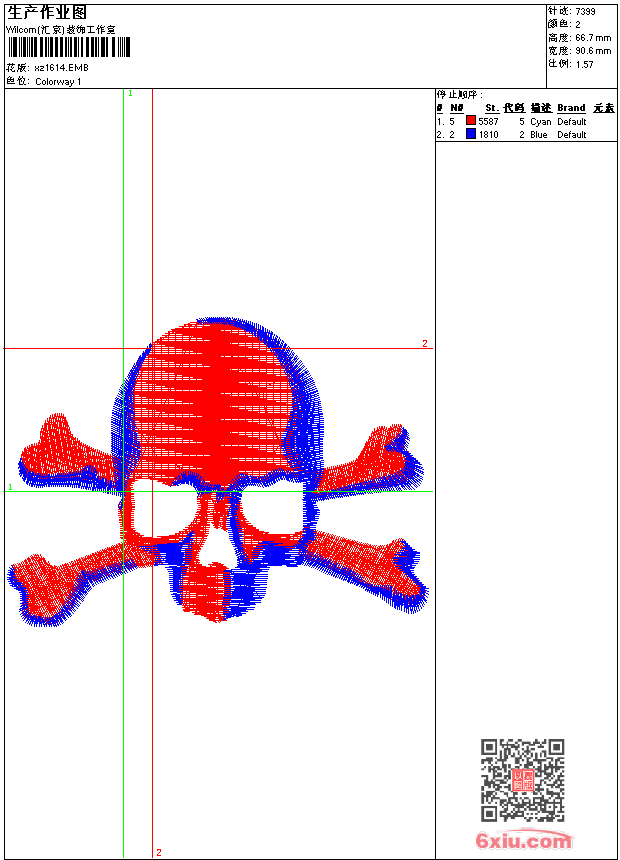Click the QR code at bottom right
Screen dimensions: 620x860
click(x=522, y=780)
